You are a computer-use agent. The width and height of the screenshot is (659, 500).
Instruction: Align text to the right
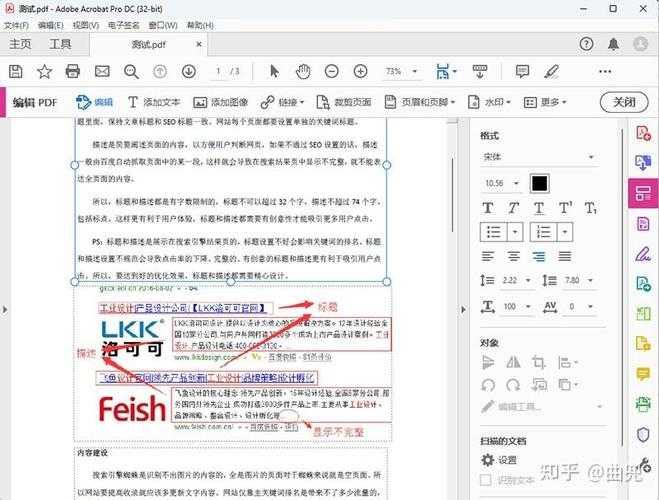click(x=539, y=256)
